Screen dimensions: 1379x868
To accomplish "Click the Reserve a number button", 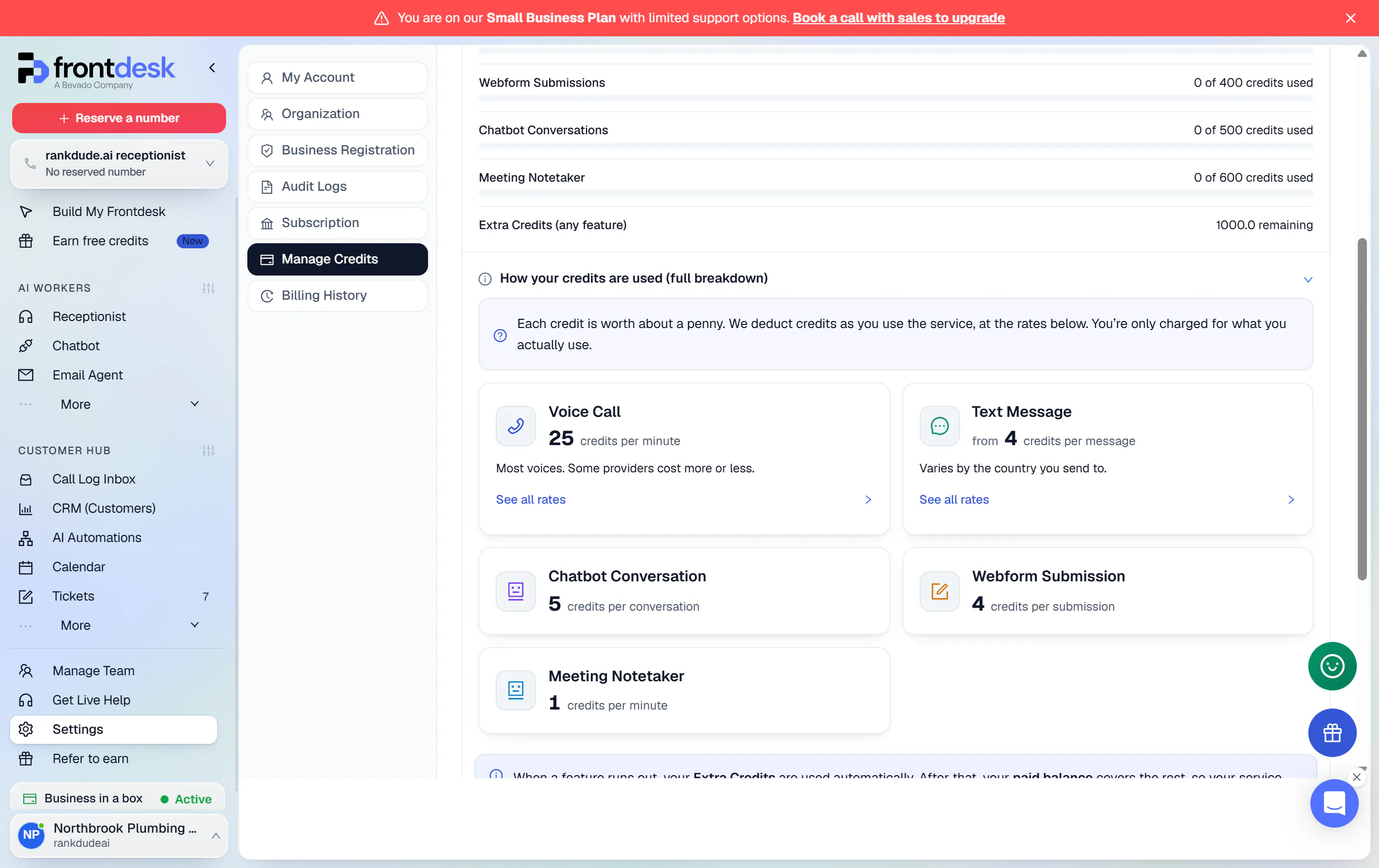I will (119, 118).
